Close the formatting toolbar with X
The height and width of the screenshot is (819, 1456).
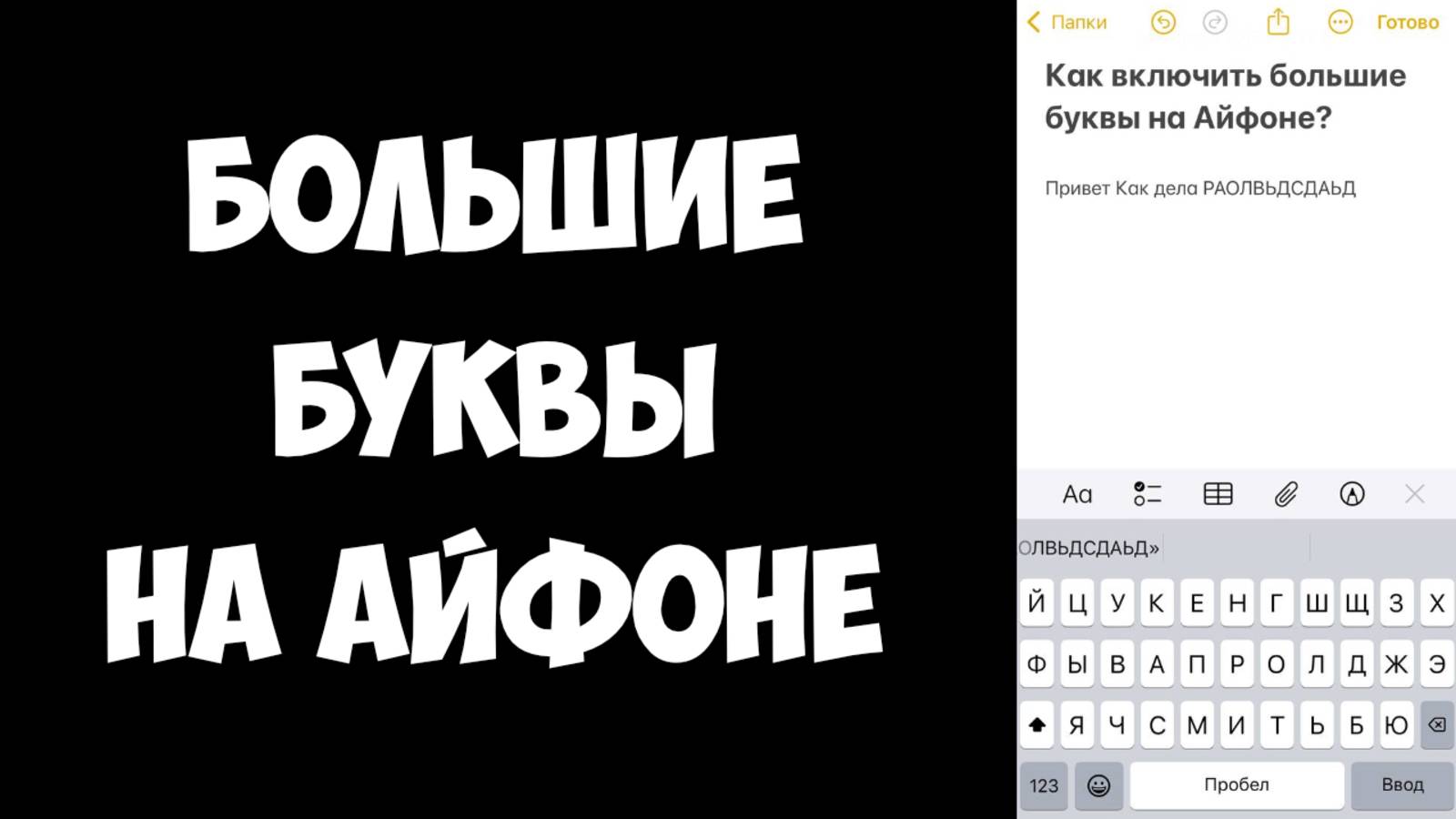[1414, 493]
